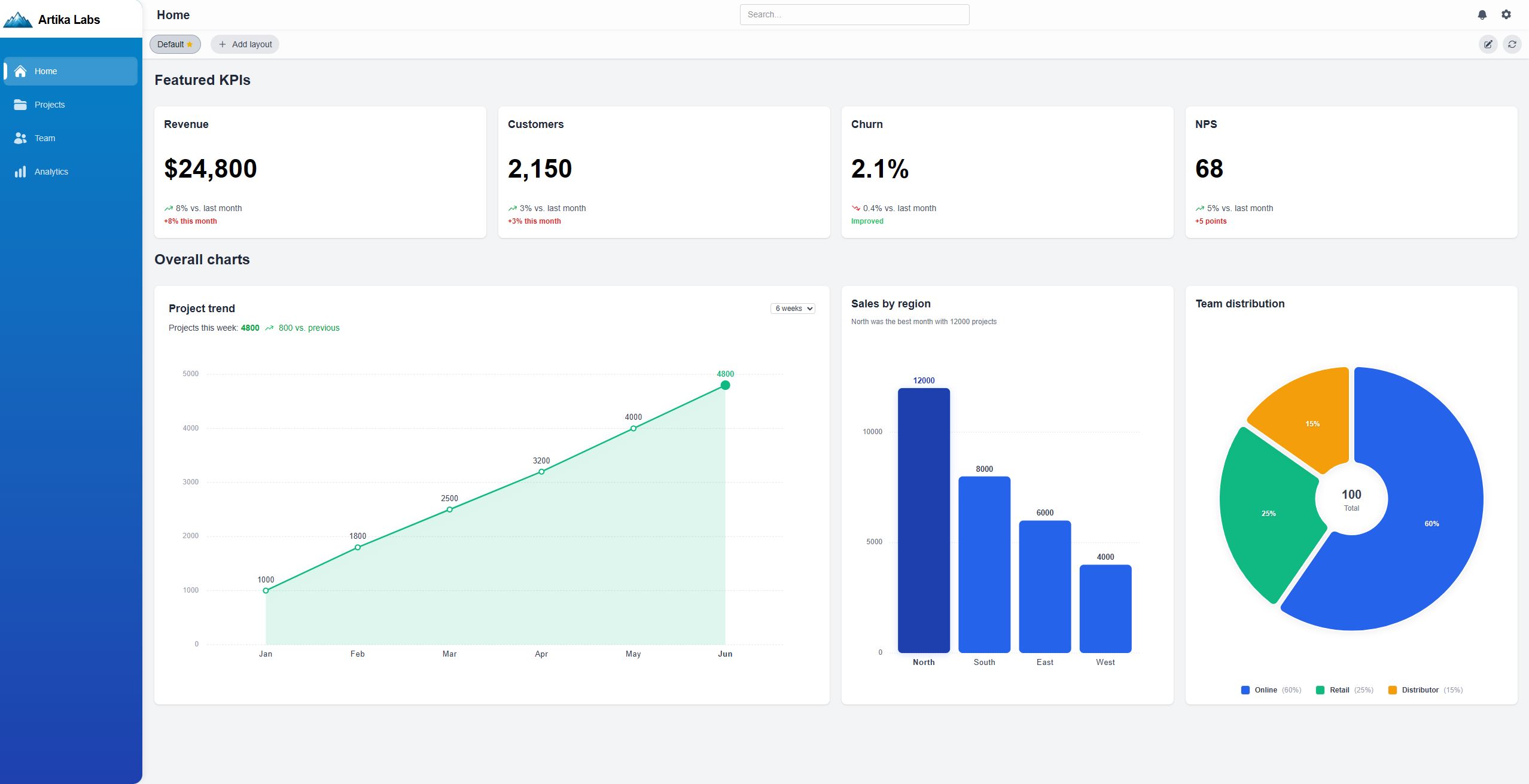Click the Home house icon in the sidebar
Screen dimensions: 1529x784
pyautogui.click(x=20, y=71)
